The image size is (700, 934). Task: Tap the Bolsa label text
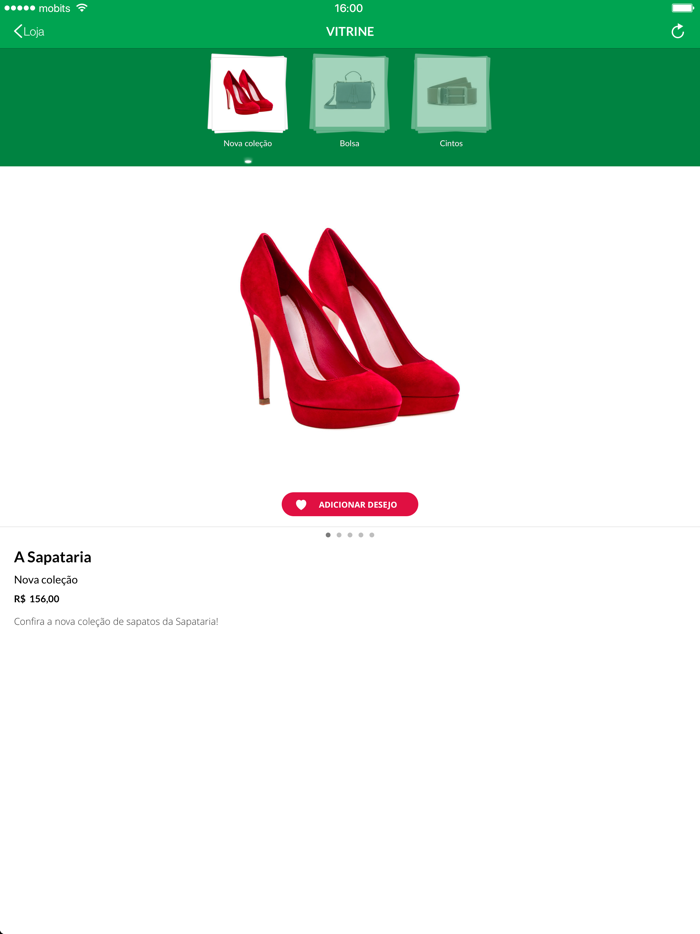(x=350, y=144)
